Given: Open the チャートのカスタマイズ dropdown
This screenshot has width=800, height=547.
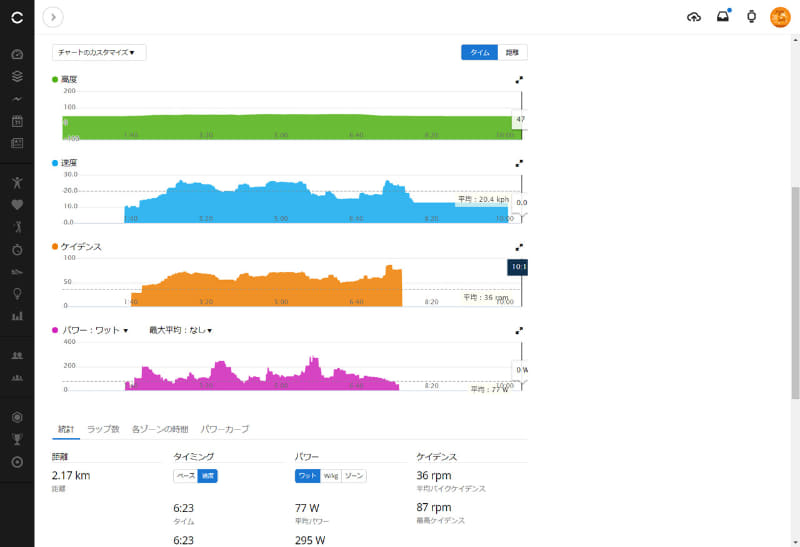Looking at the screenshot, I should coord(99,53).
